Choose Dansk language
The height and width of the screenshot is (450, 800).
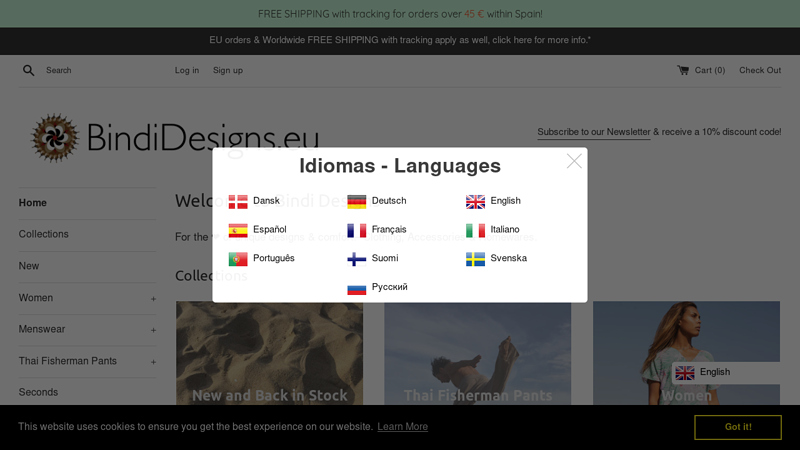pos(266,201)
